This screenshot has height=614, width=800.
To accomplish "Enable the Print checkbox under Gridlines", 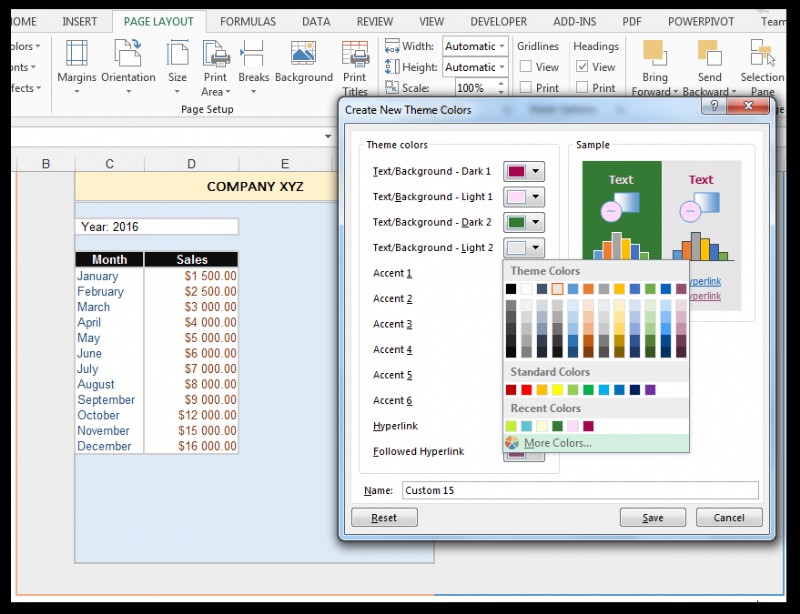I will 527,87.
